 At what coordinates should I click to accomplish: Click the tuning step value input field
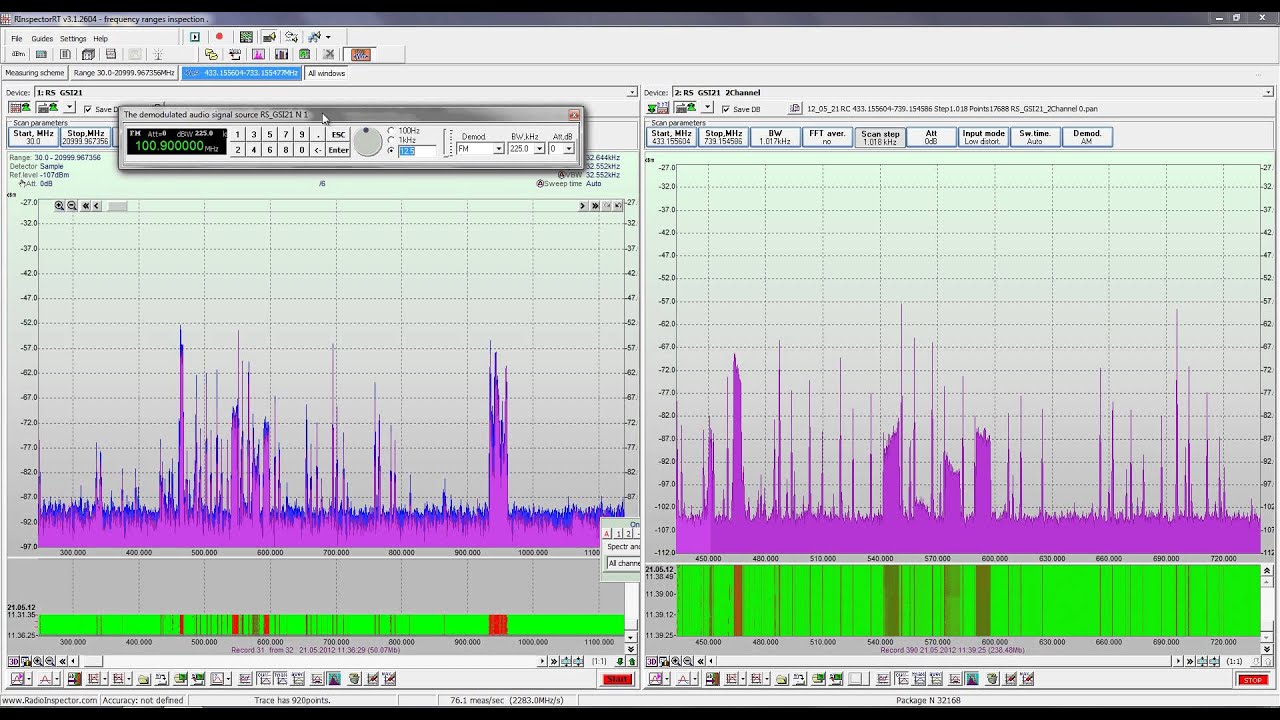[418, 150]
